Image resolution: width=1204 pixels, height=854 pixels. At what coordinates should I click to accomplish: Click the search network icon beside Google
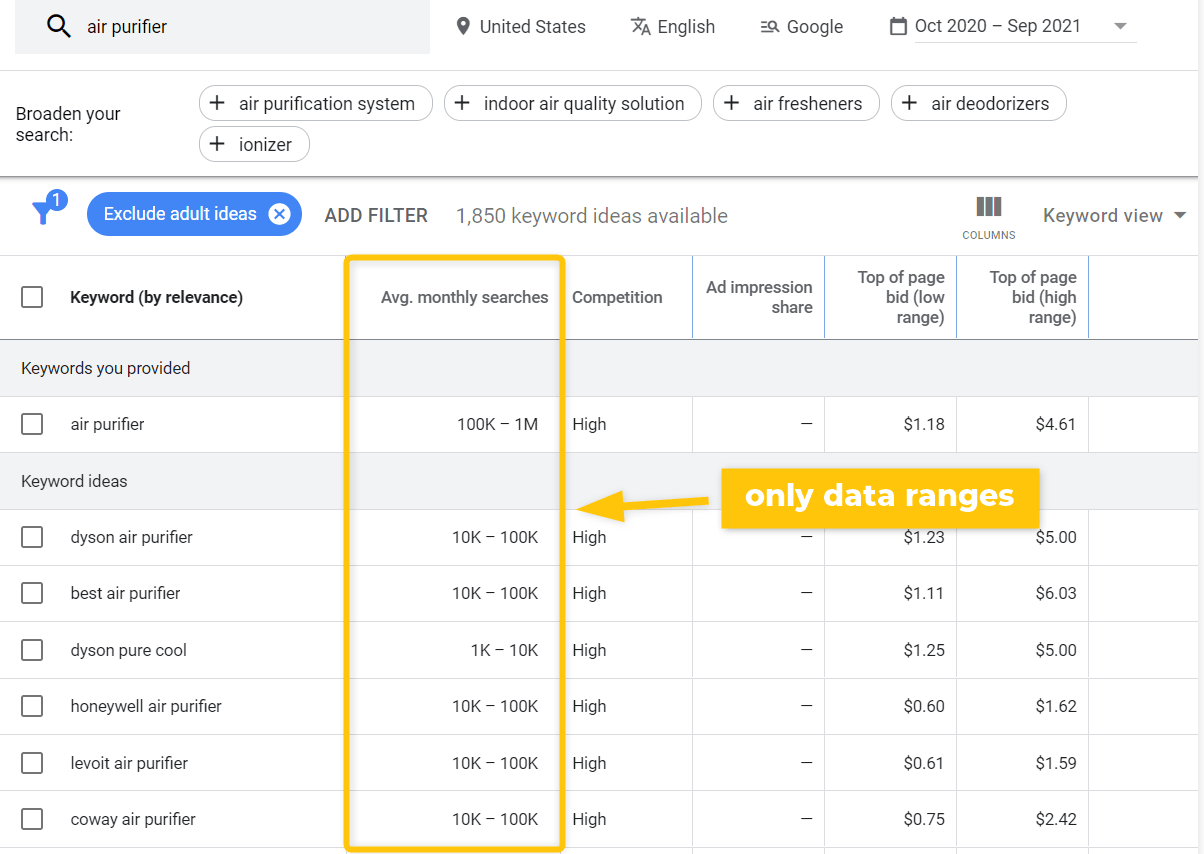click(769, 27)
